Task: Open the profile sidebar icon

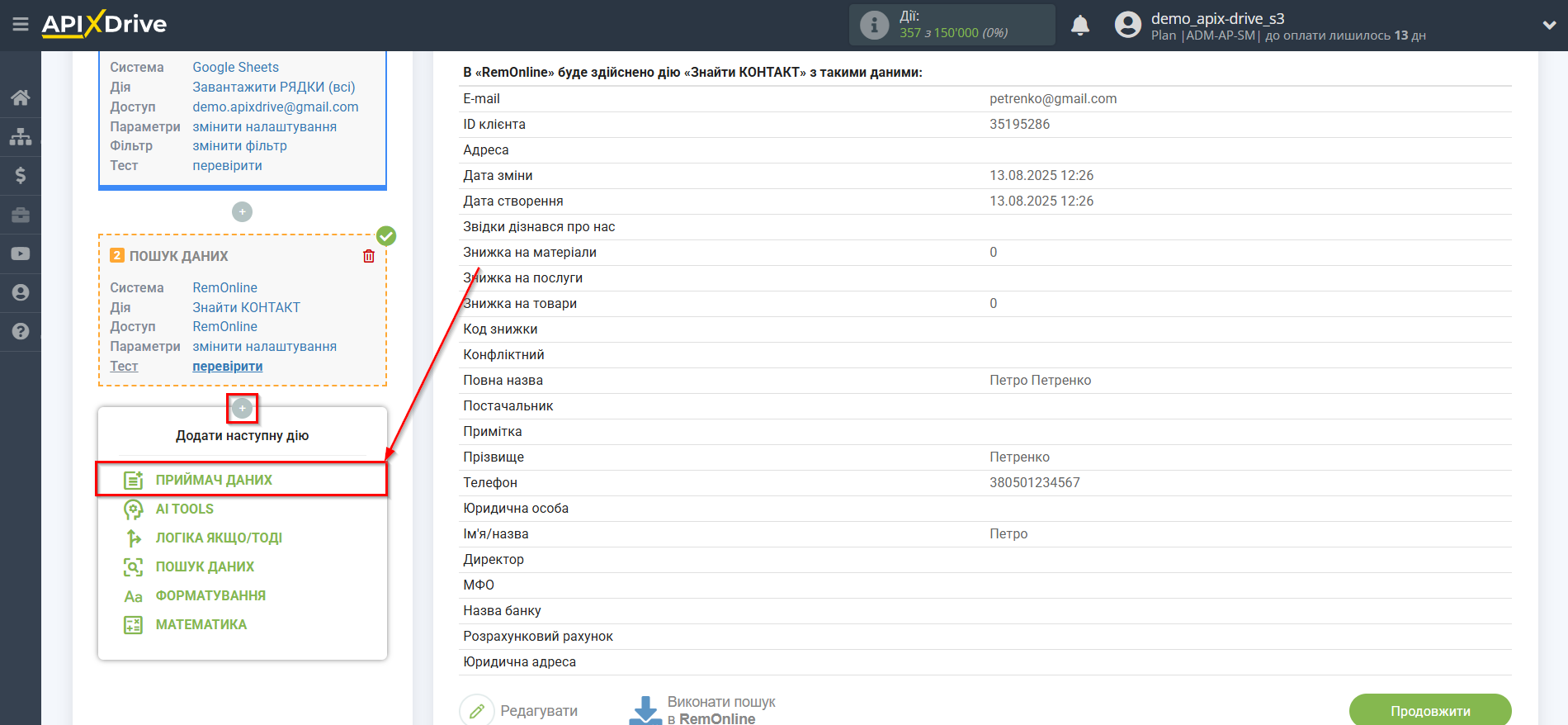Action: tap(21, 292)
